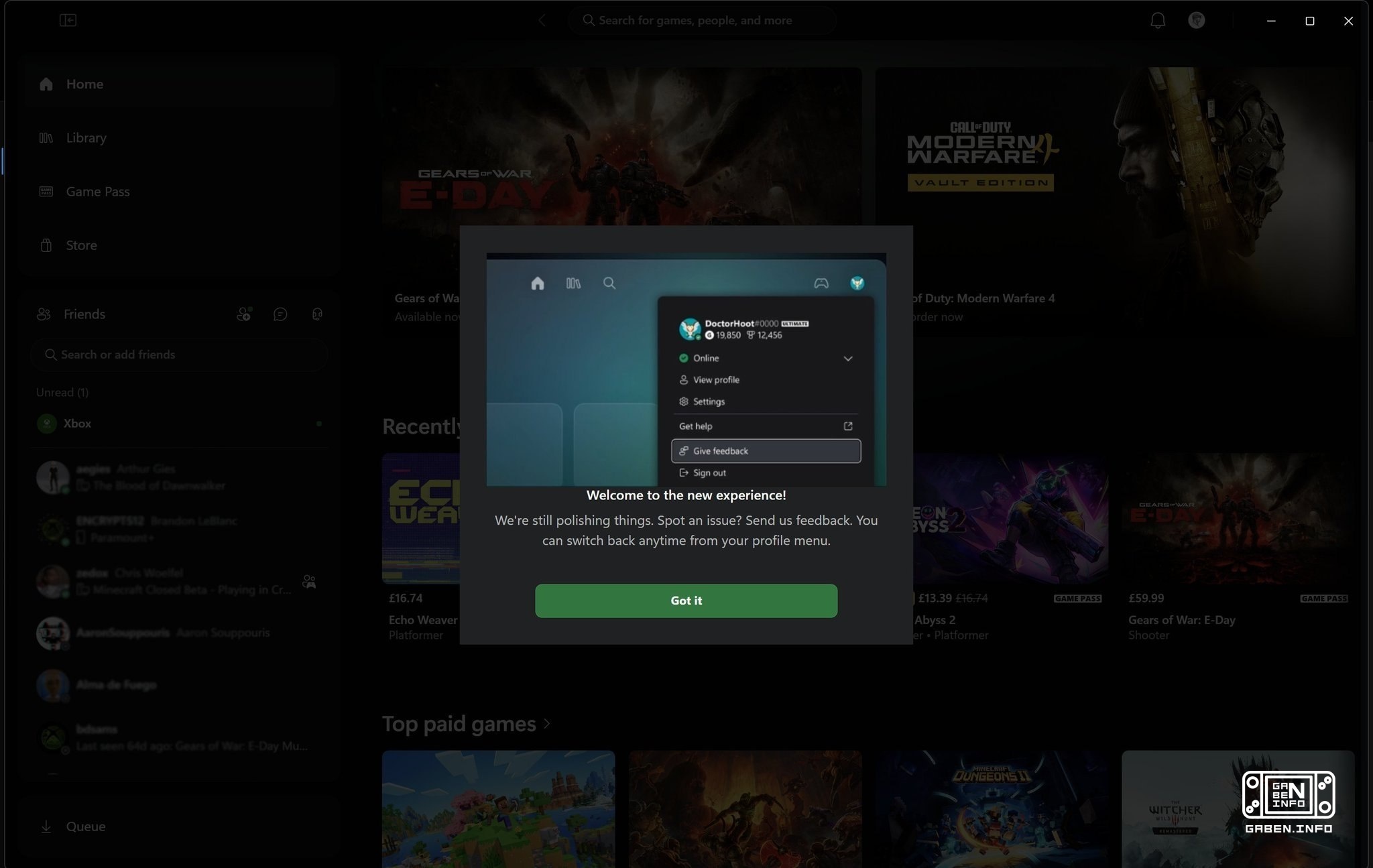This screenshot has width=1373, height=868.
Task: Open Game Pass in the sidebar
Action: tap(180, 192)
